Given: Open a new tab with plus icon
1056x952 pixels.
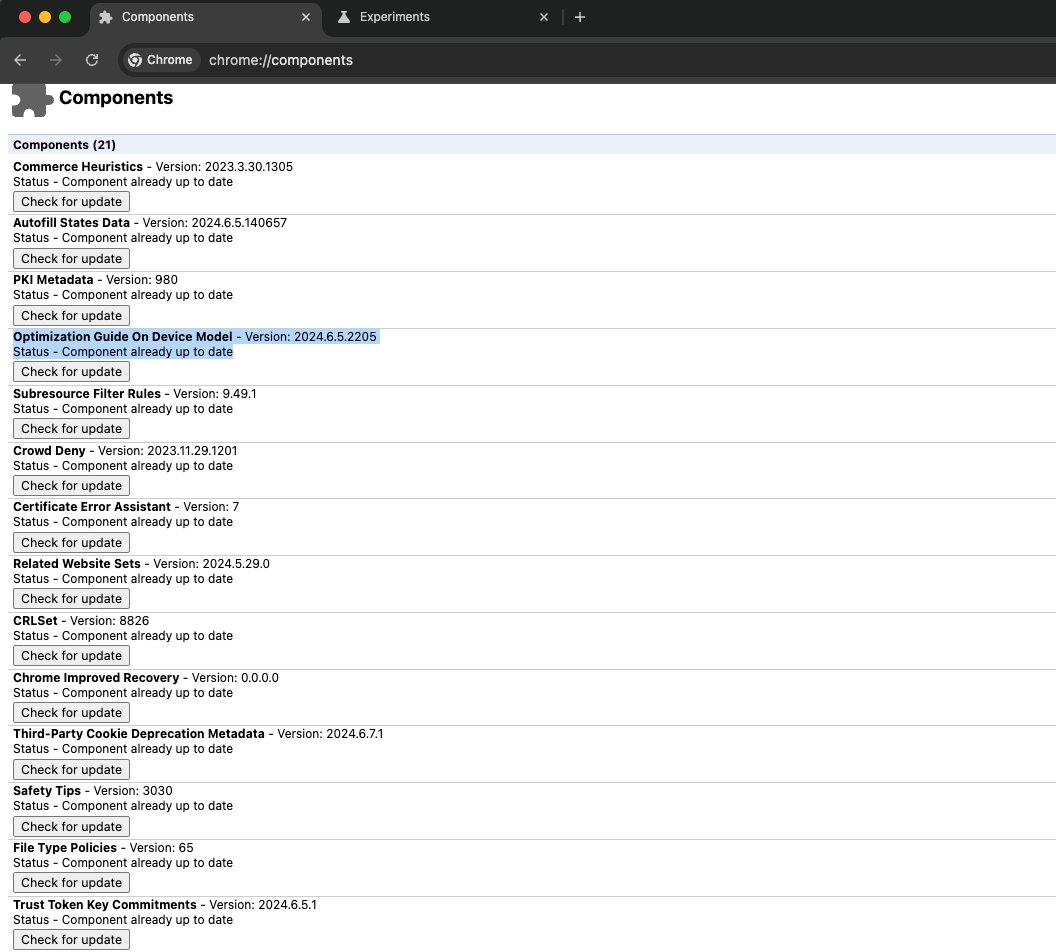Looking at the screenshot, I should click(x=580, y=17).
